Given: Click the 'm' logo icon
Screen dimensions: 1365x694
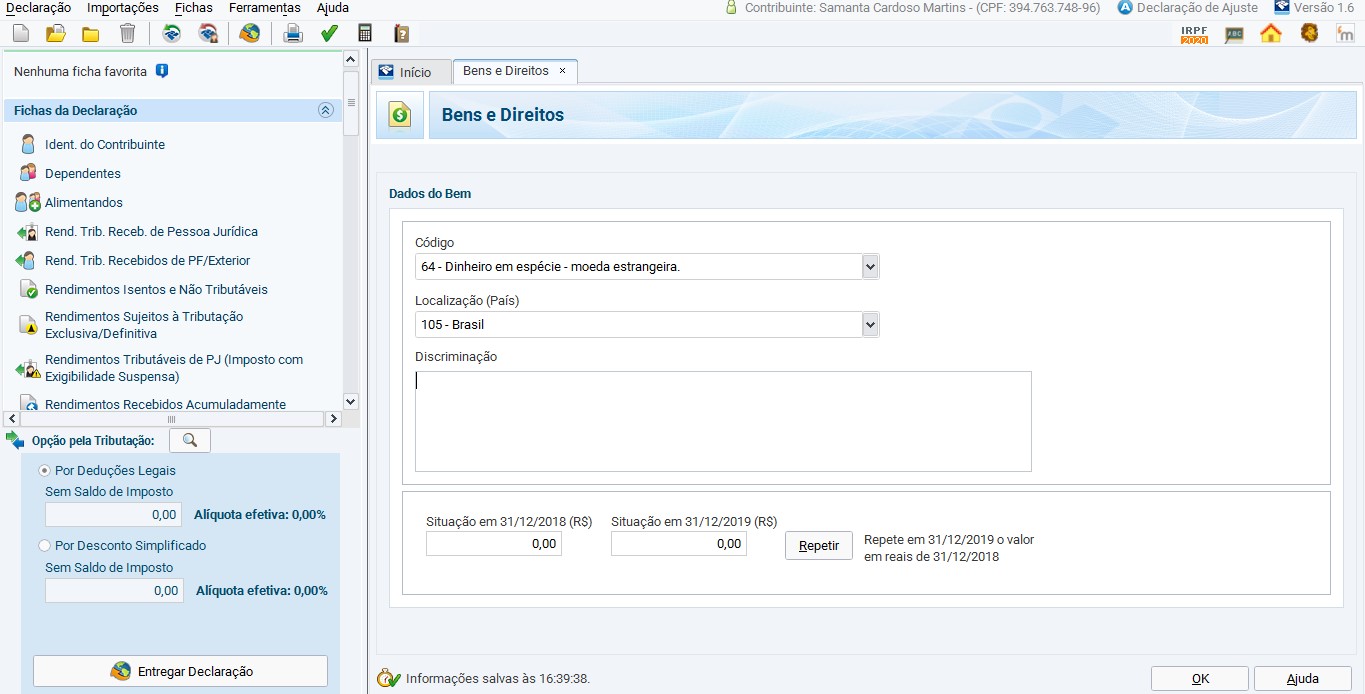Looking at the screenshot, I should (1345, 33).
